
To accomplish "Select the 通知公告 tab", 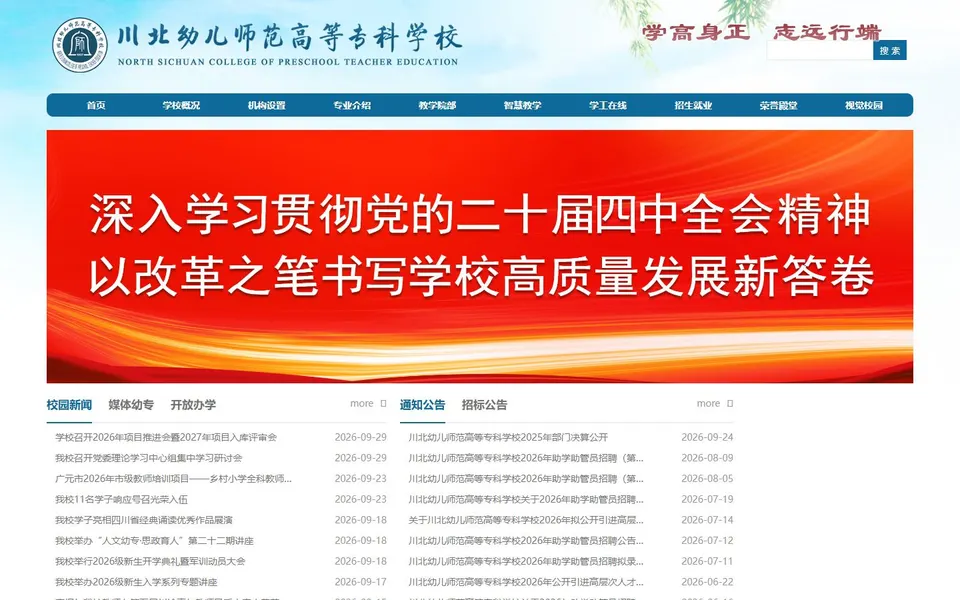I will (x=422, y=405).
